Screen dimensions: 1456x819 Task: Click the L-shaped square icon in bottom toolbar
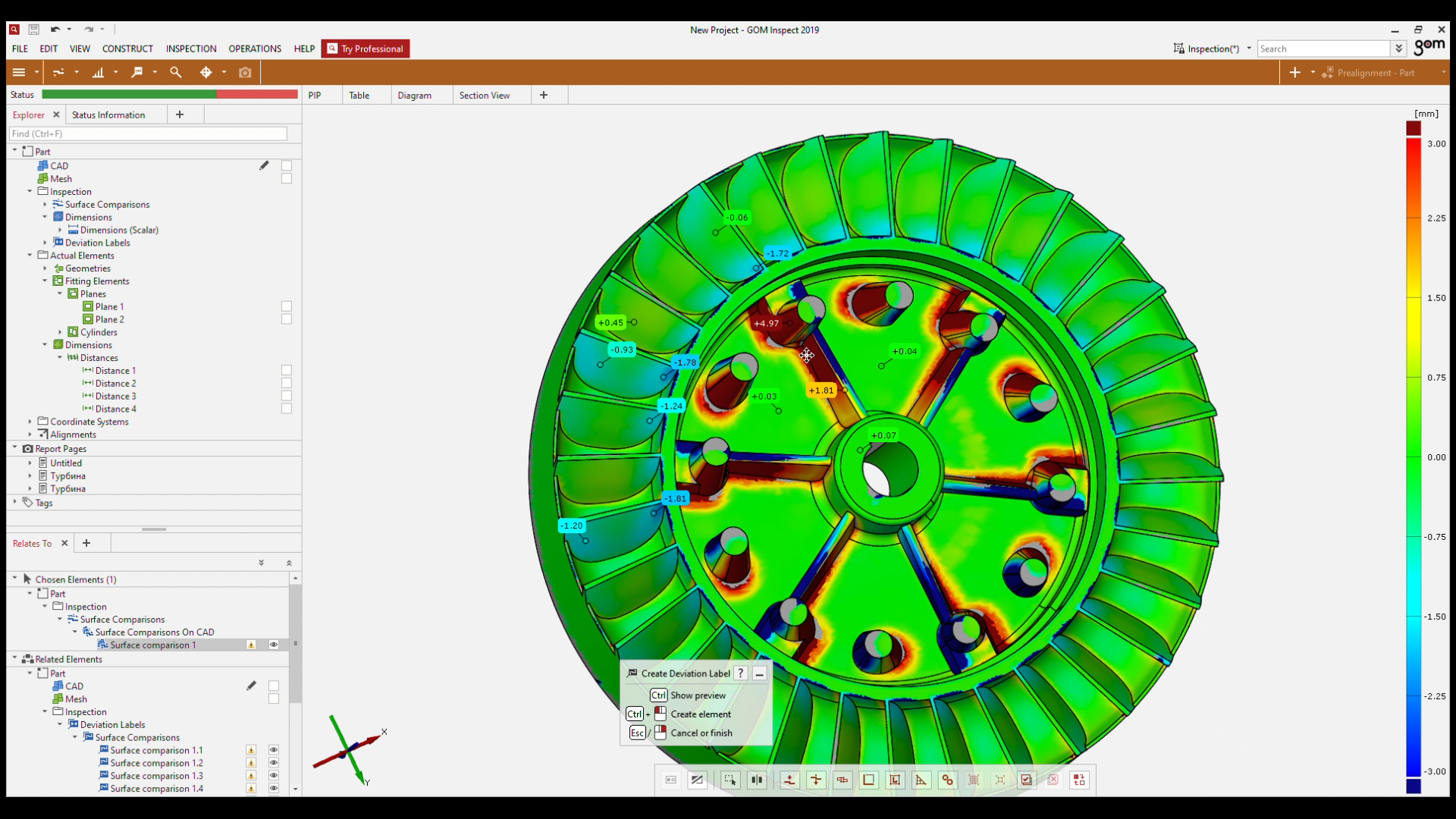click(869, 780)
